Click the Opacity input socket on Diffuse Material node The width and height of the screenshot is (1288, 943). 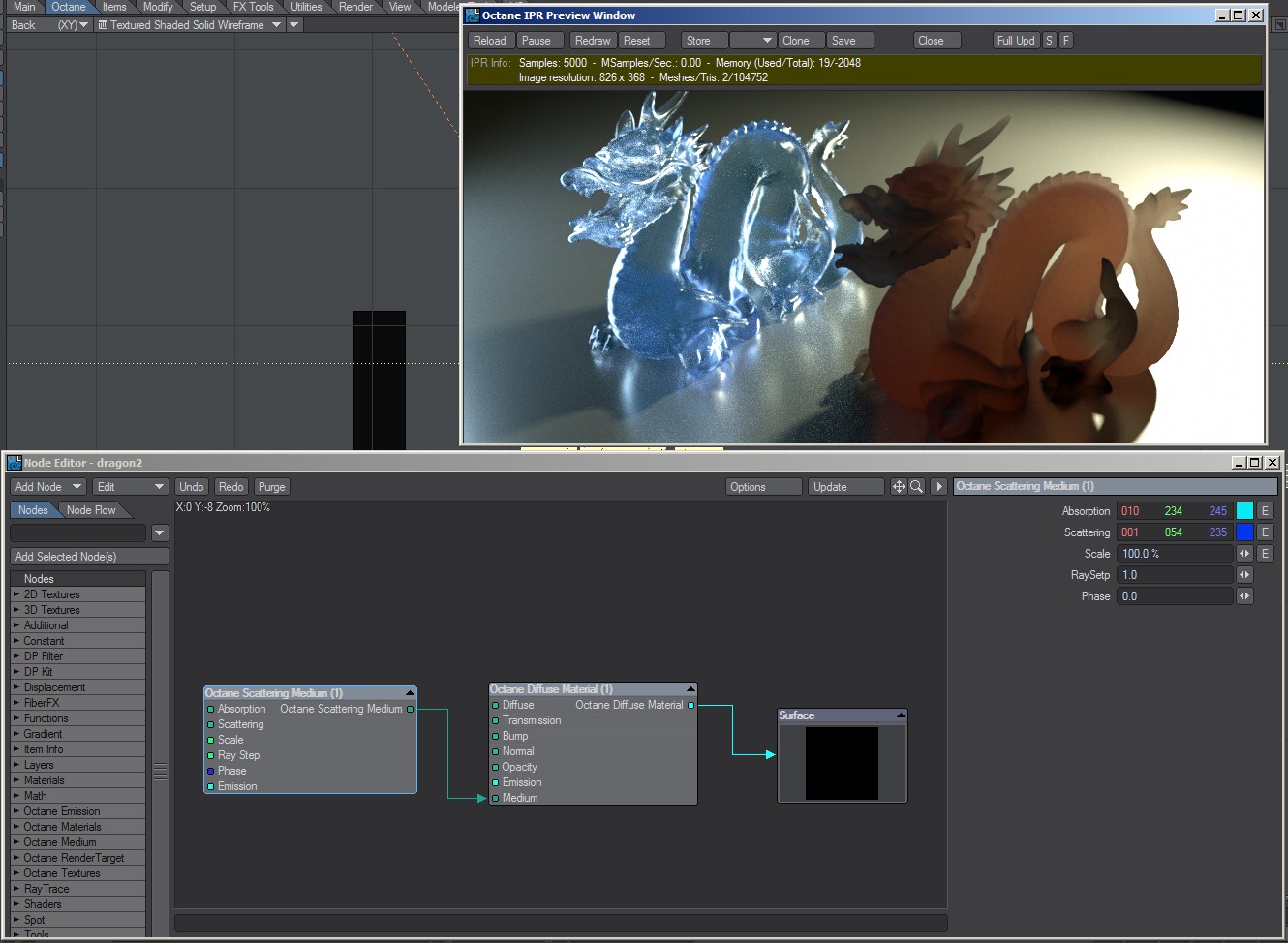click(495, 768)
